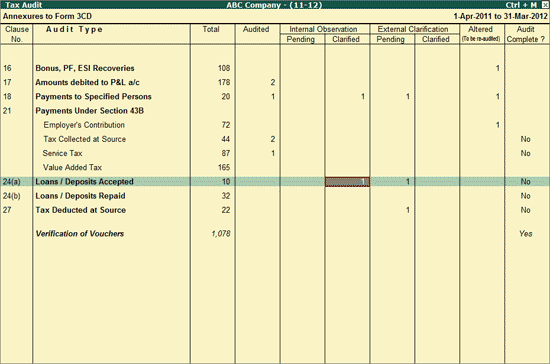Toggle Audit Complete Yes for Verification of Vouchers

(x=526, y=234)
